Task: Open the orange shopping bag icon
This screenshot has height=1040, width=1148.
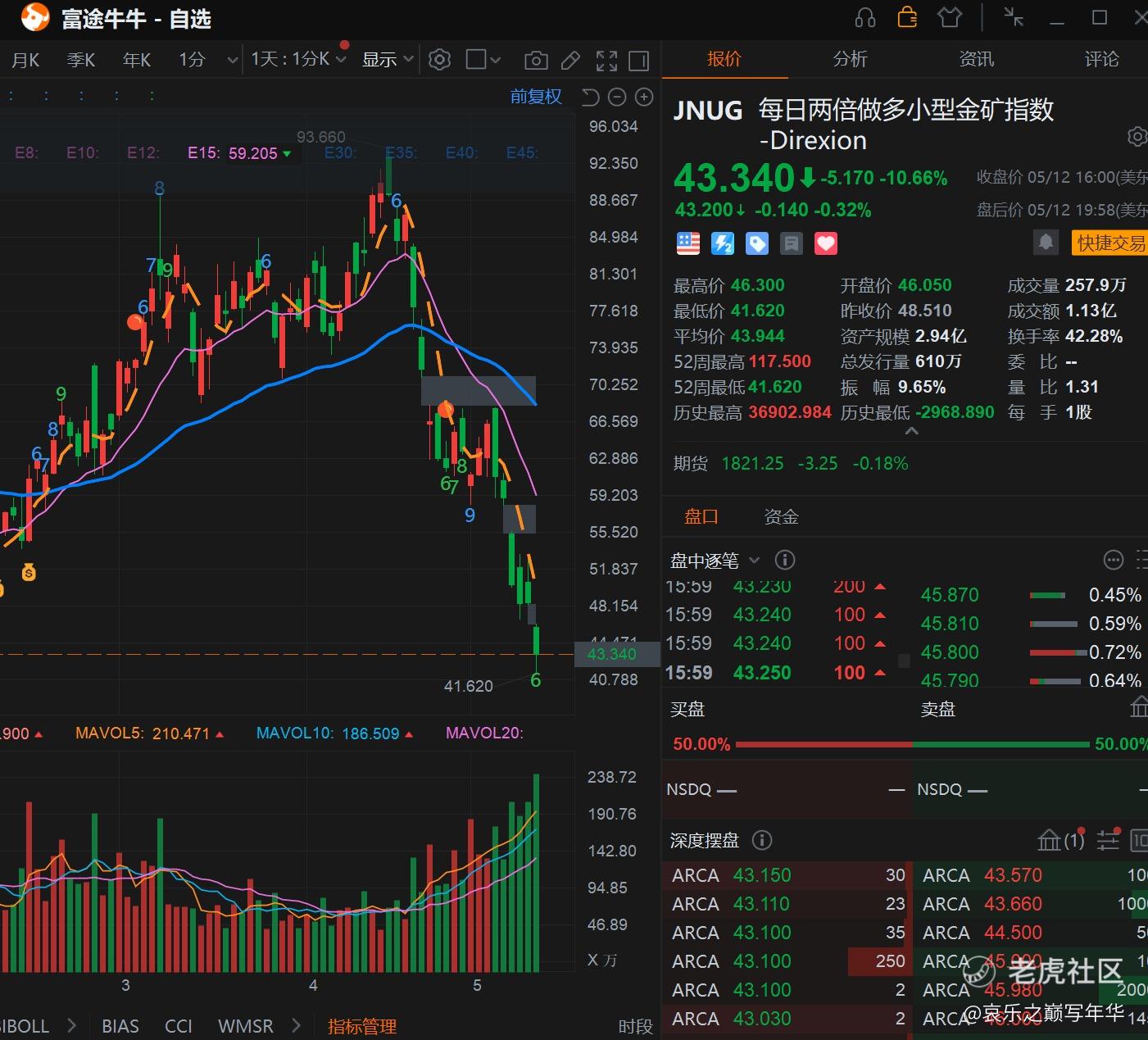Action: (x=907, y=17)
